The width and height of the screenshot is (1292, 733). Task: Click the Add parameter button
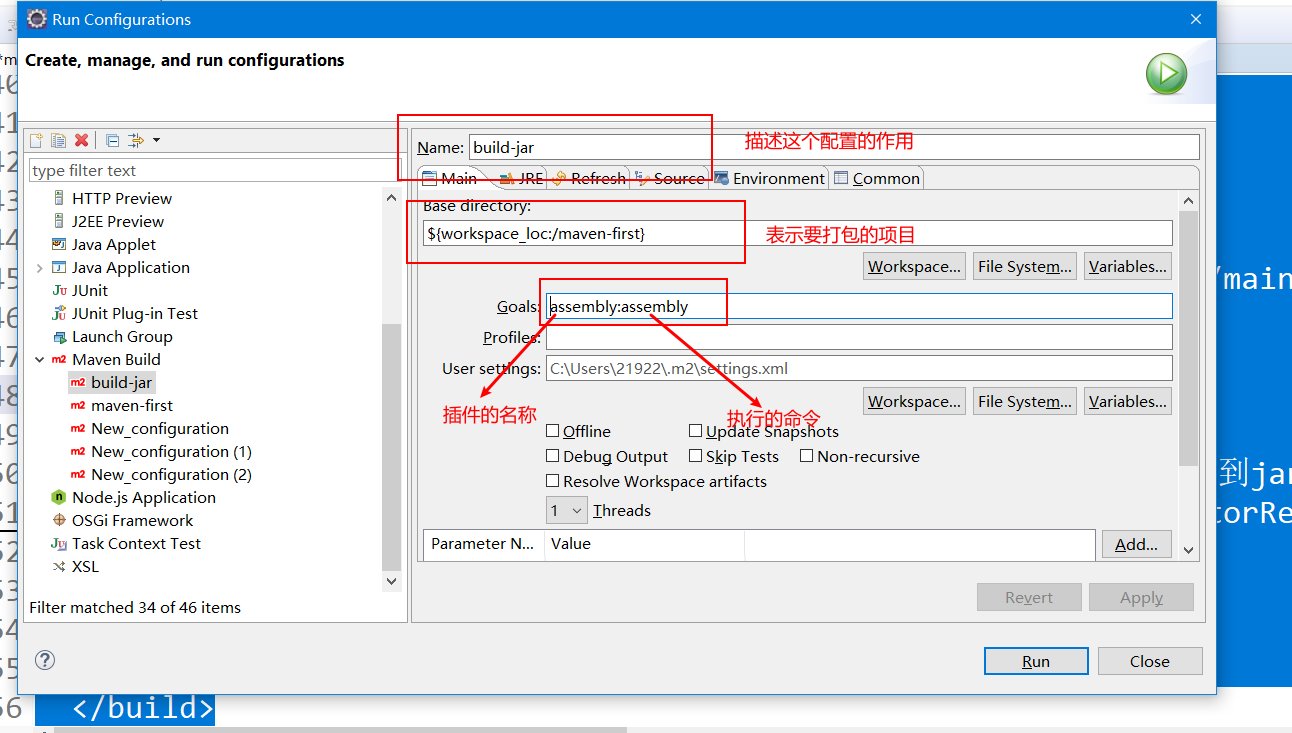(1136, 544)
